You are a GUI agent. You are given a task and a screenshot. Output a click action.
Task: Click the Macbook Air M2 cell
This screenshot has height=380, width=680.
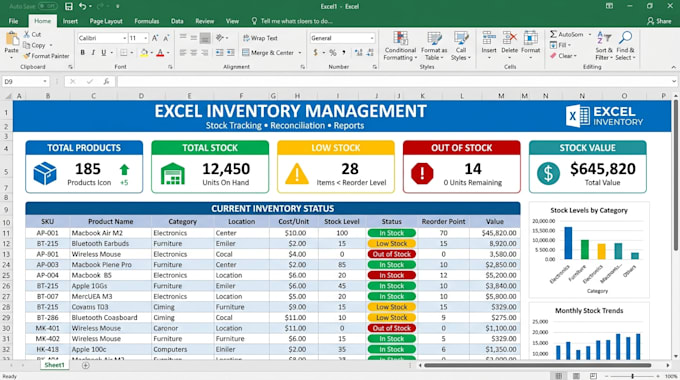click(110, 233)
